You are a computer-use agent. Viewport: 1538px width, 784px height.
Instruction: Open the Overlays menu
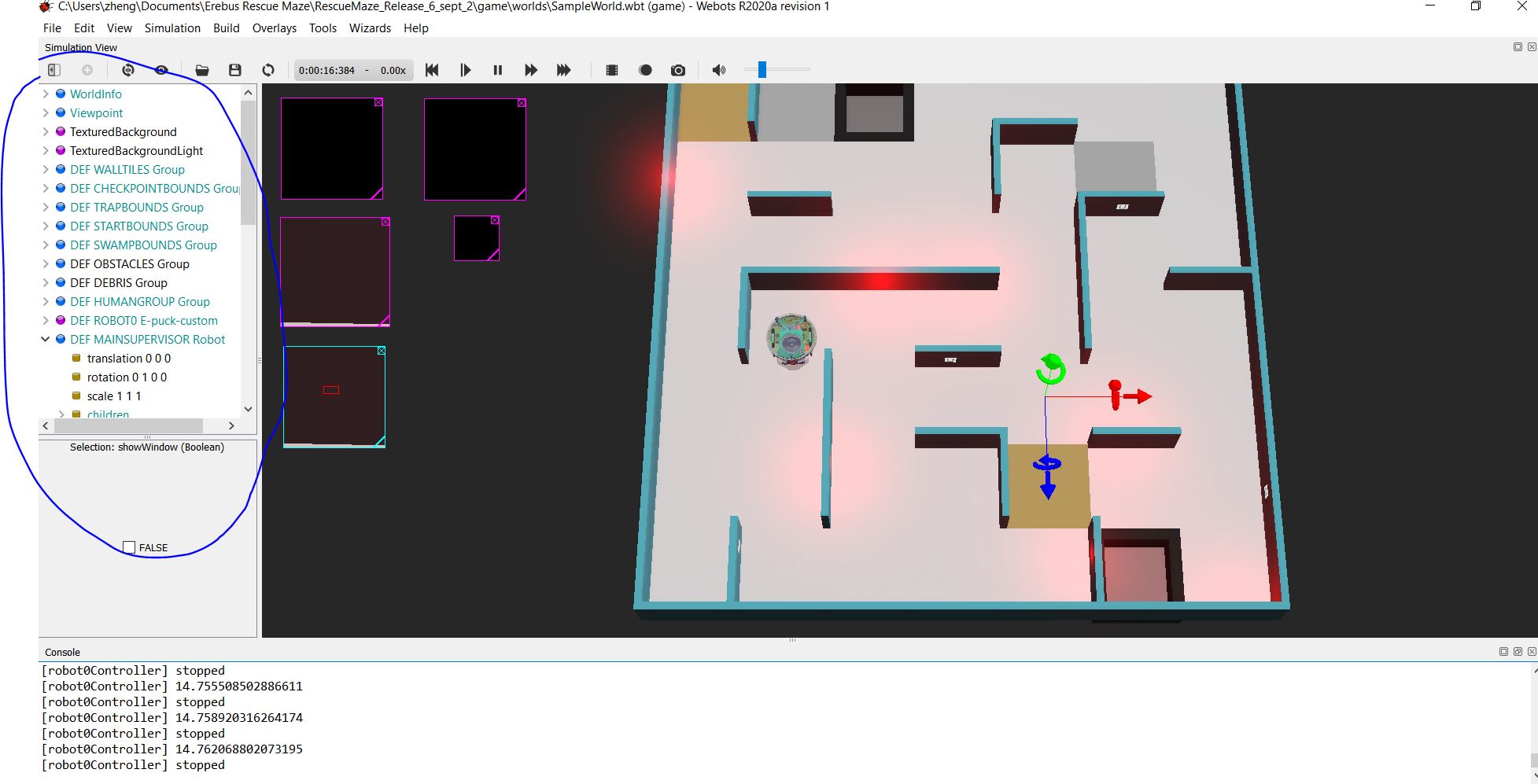[274, 28]
